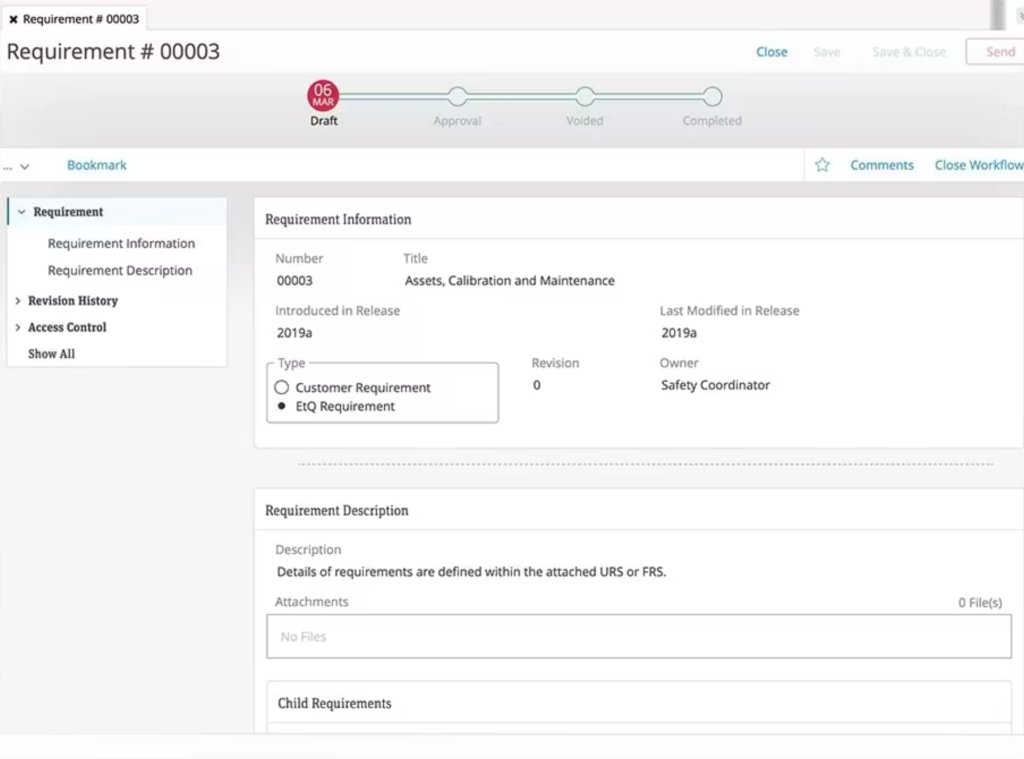Collapse the Requirement tree section
This screenshot has height=759, width=1024.
click(x=22, y=211)
